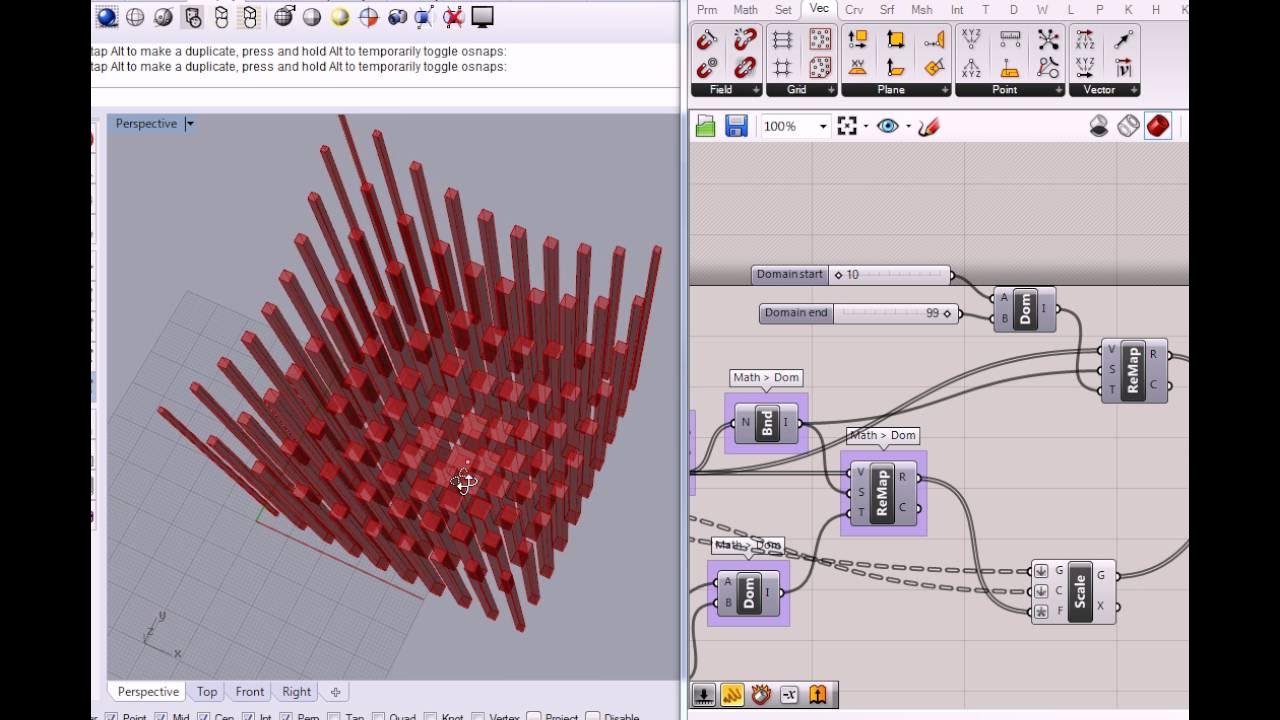Select the Construct Point XYZ icon
The image size is (1280, 720).
point(971,40)
